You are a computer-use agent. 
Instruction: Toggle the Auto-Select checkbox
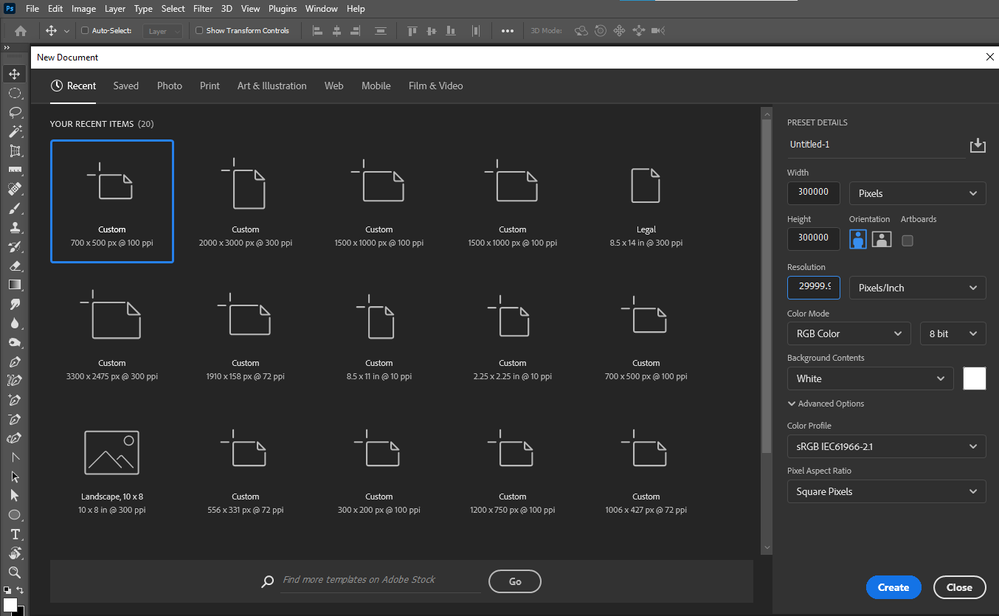click(x=84, y=31)
